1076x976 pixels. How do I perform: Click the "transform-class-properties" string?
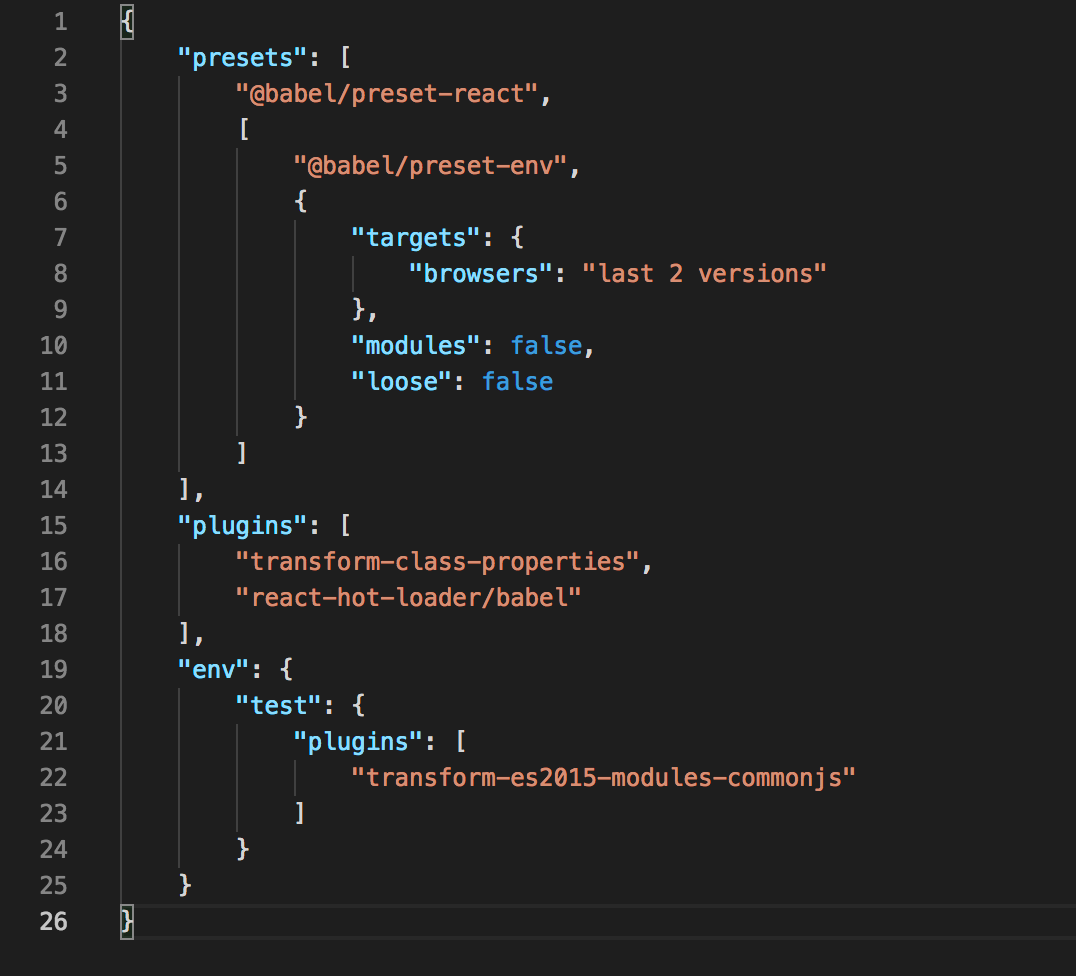440,561
